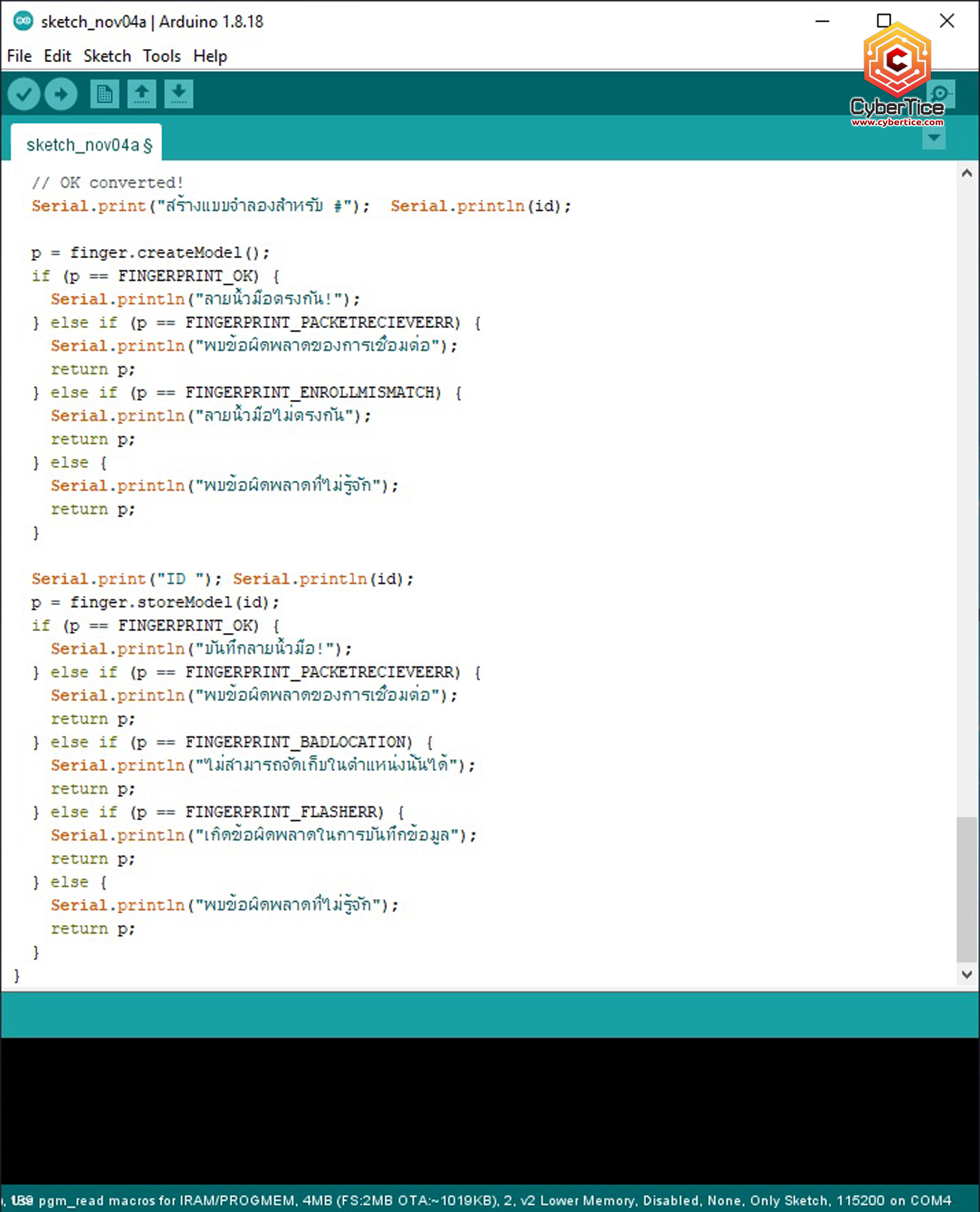The image size is (980, 1212).
Task: Open the Tools menu
Action: pos(161,56)
